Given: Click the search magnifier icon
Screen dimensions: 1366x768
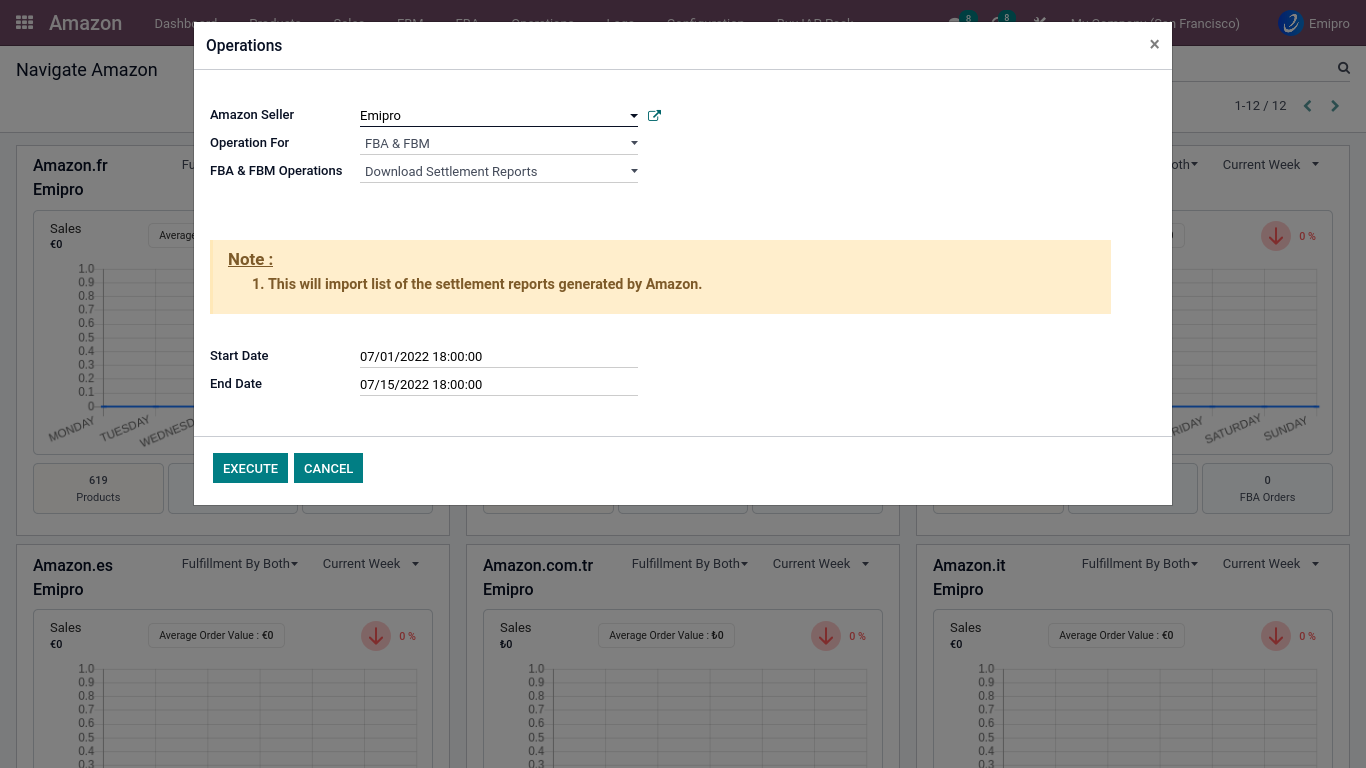Looking at the screenshot, I should [x=1344, y=68].
